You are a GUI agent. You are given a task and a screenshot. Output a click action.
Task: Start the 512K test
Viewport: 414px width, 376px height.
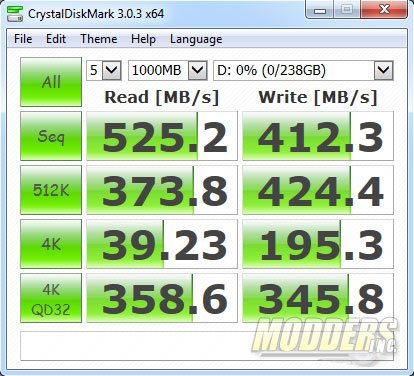coord(51,190)
